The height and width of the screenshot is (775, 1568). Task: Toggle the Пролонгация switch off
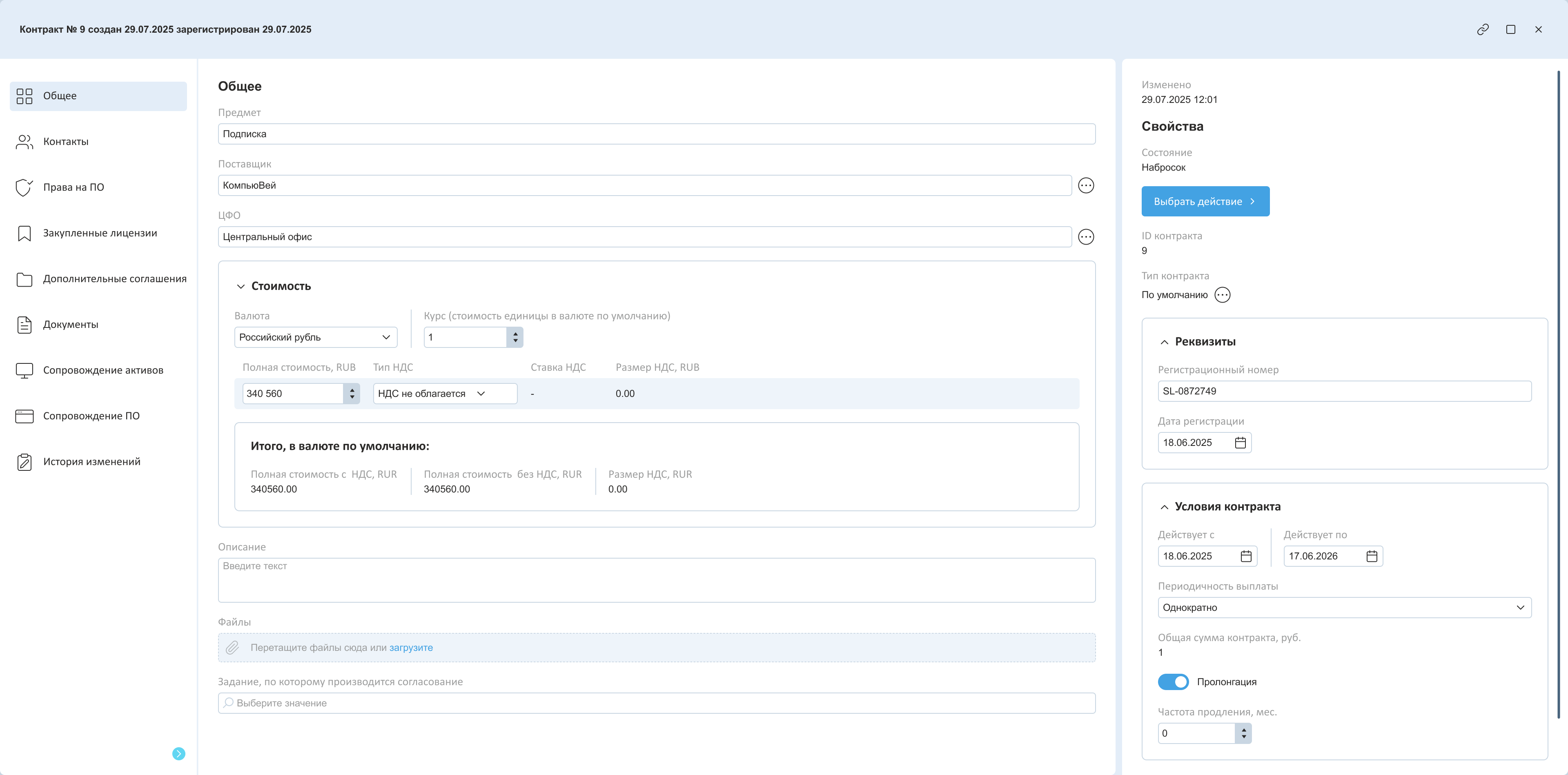point(1173,682)
